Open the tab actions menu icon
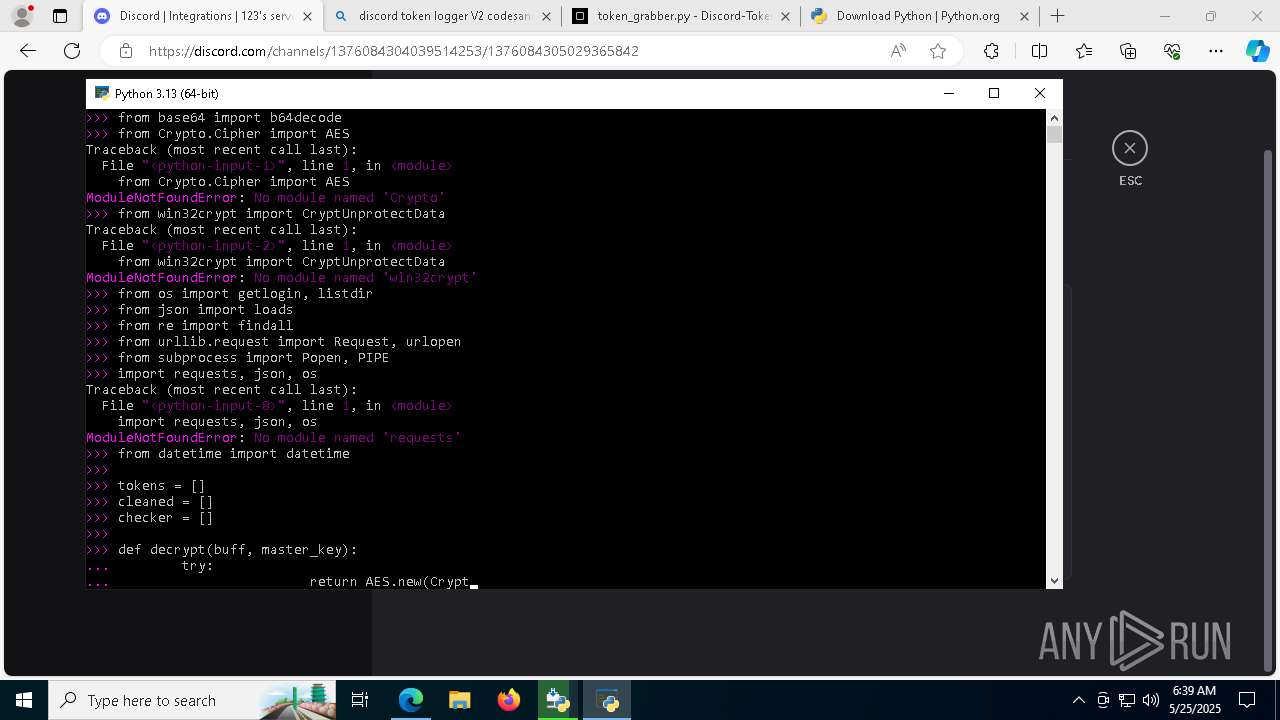1280x720 pixels. pyautogui.click(x=60, y=16)
